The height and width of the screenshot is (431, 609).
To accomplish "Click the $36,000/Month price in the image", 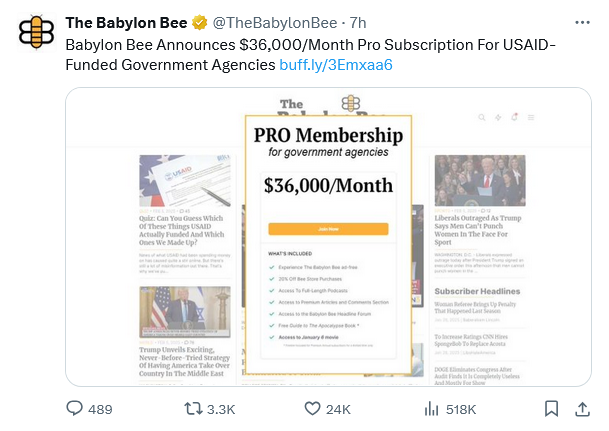I will 328,185.
